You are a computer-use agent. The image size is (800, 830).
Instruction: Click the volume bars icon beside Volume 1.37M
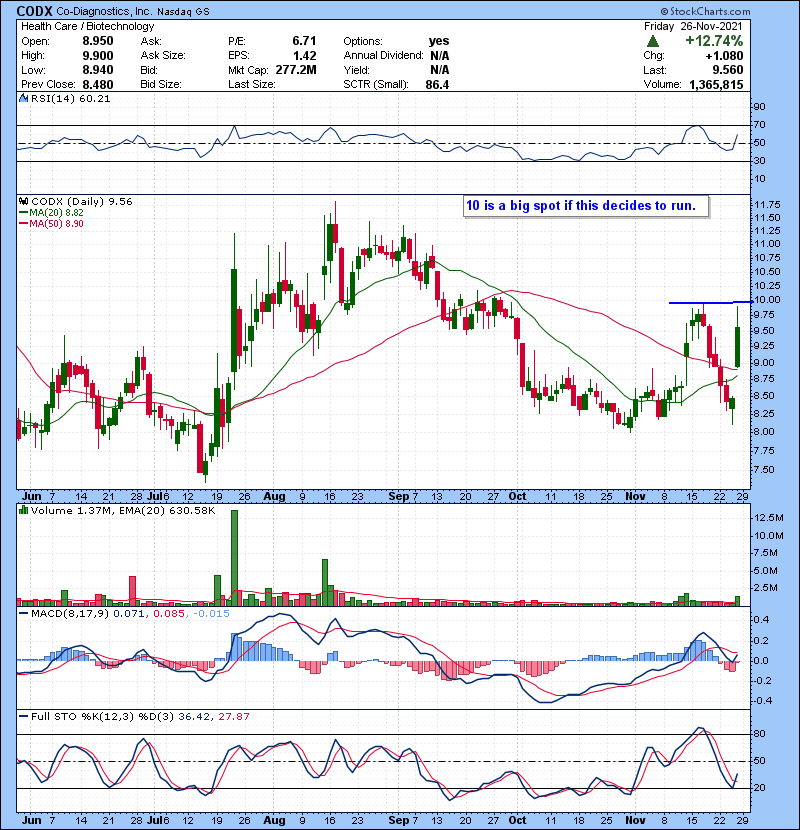point(23,510)
